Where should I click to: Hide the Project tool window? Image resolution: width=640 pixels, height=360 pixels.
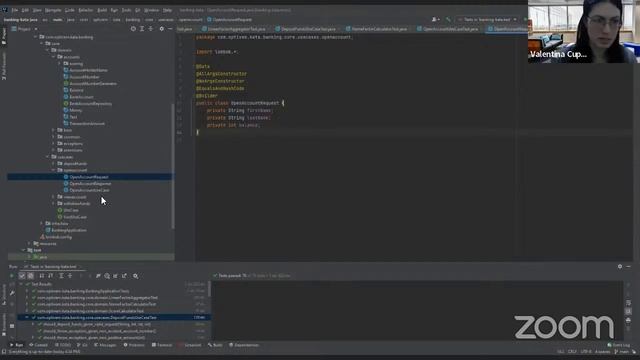pos(170,29)
